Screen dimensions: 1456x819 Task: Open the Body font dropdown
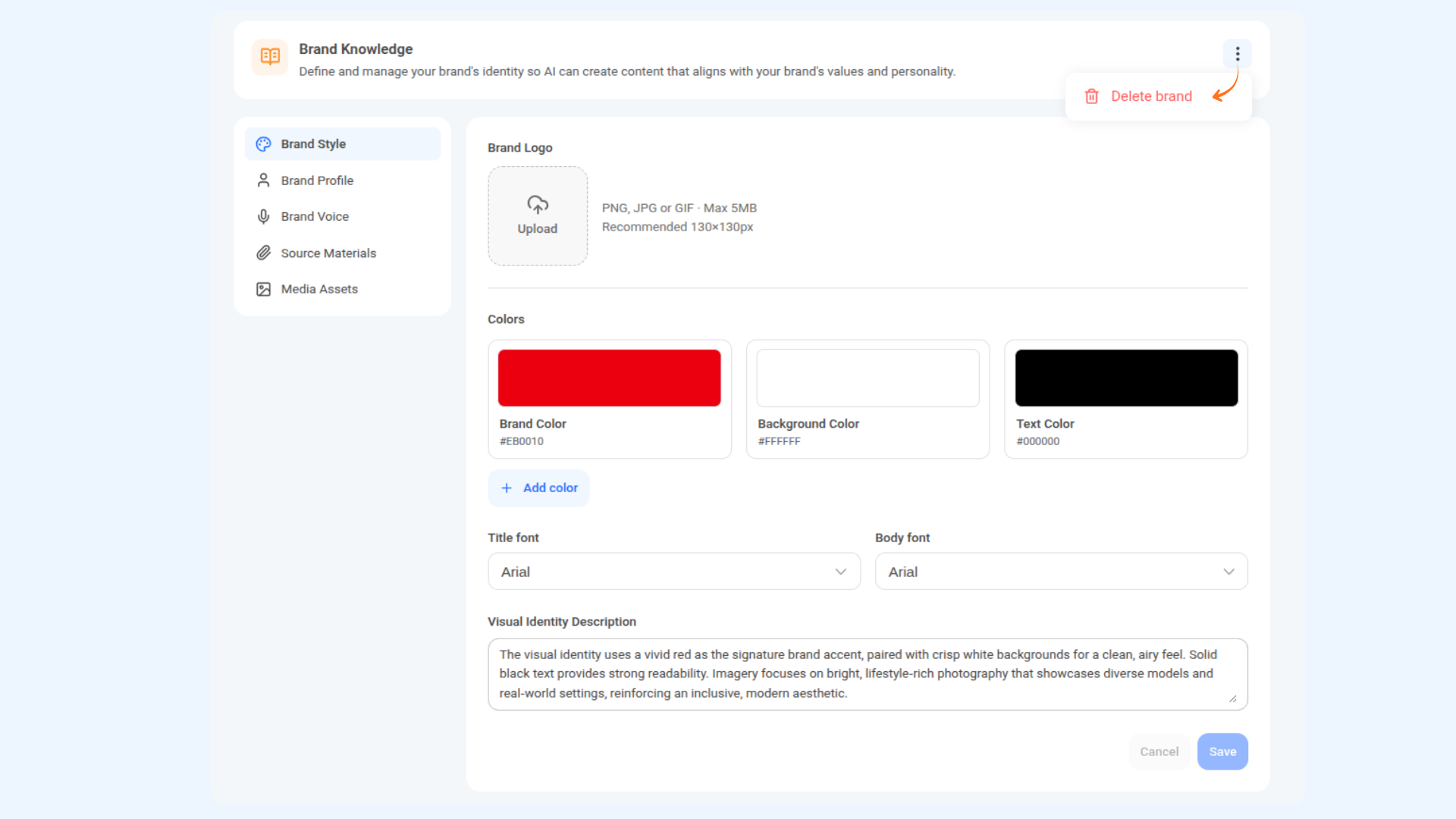pyautogui.click(x=1062, y=572)
